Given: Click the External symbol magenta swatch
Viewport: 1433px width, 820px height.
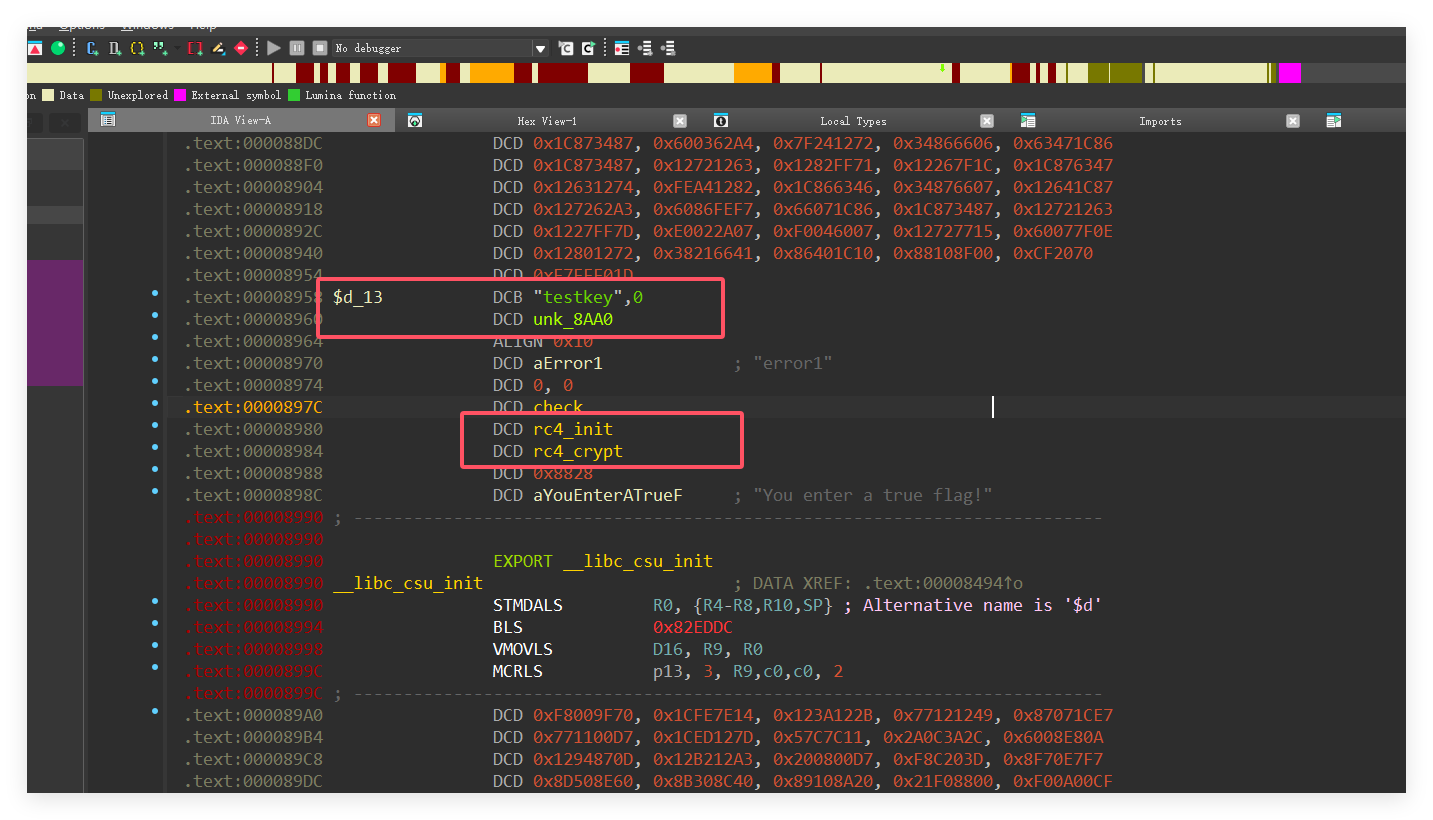Looking at the screenshot, I should [x=180, y=95].
